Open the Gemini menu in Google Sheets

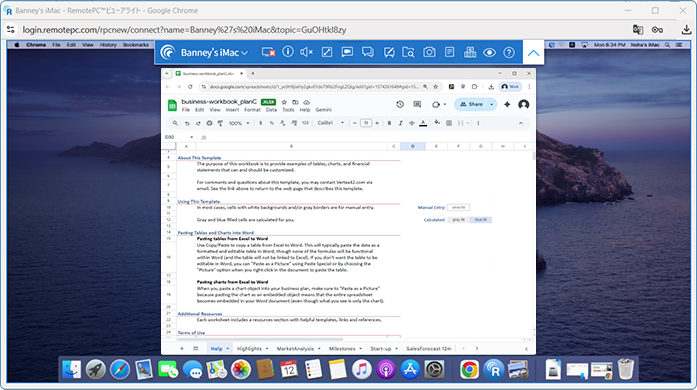point(323,110)
